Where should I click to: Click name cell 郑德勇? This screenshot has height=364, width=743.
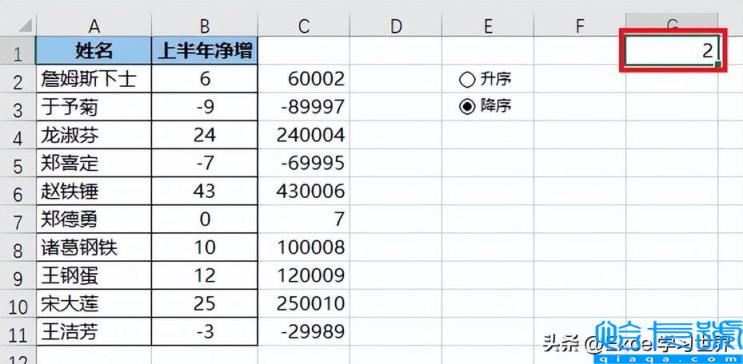[x=94, y=219]
